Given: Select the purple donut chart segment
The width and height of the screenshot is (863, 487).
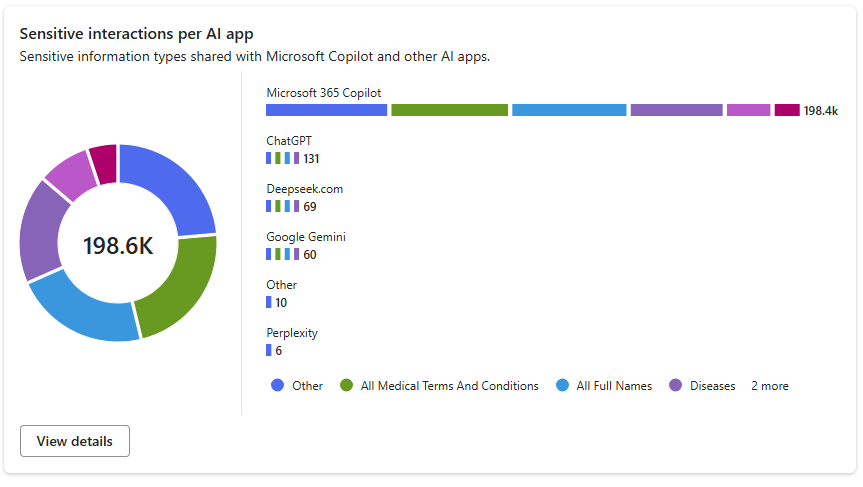Looking at the screenshot, I should 42,232.
